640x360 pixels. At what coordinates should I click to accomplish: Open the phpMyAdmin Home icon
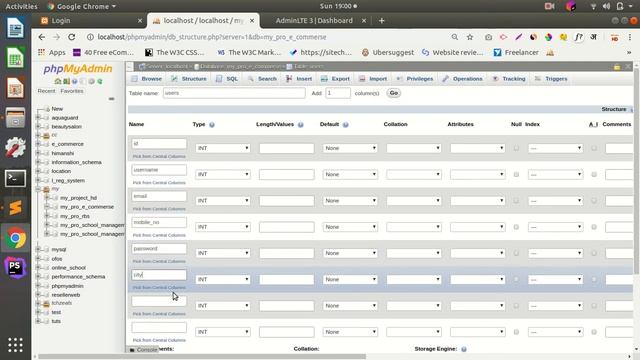tap(58, 81)
